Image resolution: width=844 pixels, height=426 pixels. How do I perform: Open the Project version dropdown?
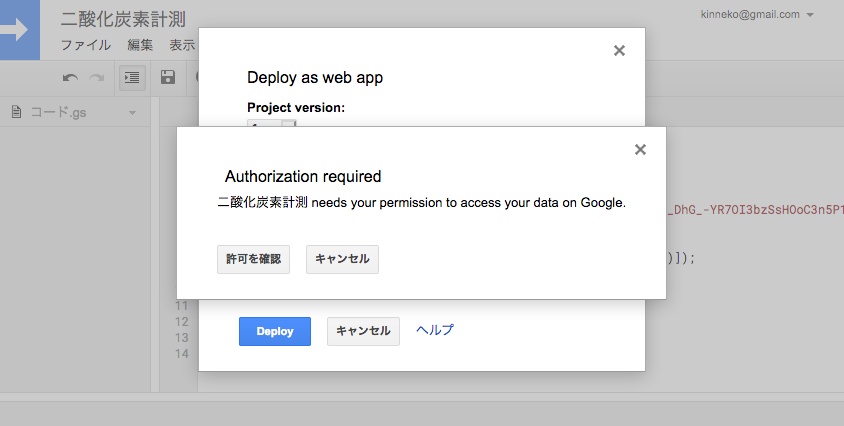point(271,124)
